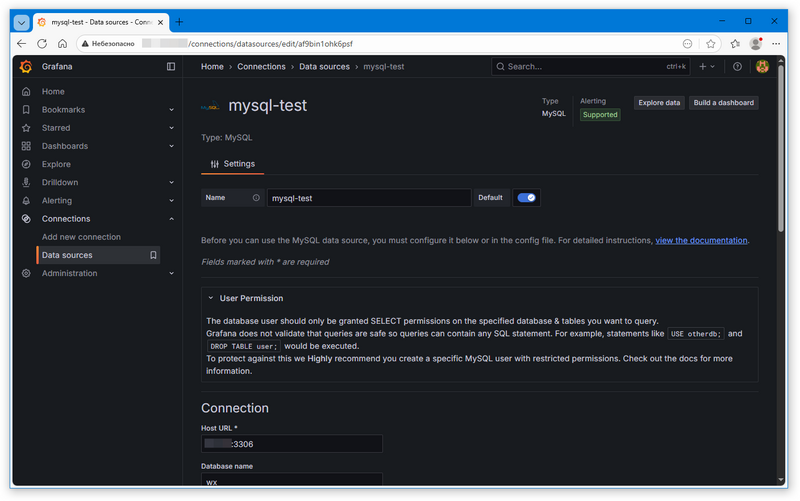Collapse the Connections section chevron
The image size is (800, 501).
click(x=171, y=219)
